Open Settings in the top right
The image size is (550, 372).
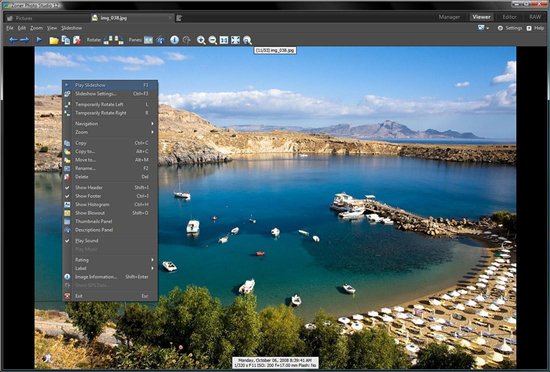coord(510,28)
